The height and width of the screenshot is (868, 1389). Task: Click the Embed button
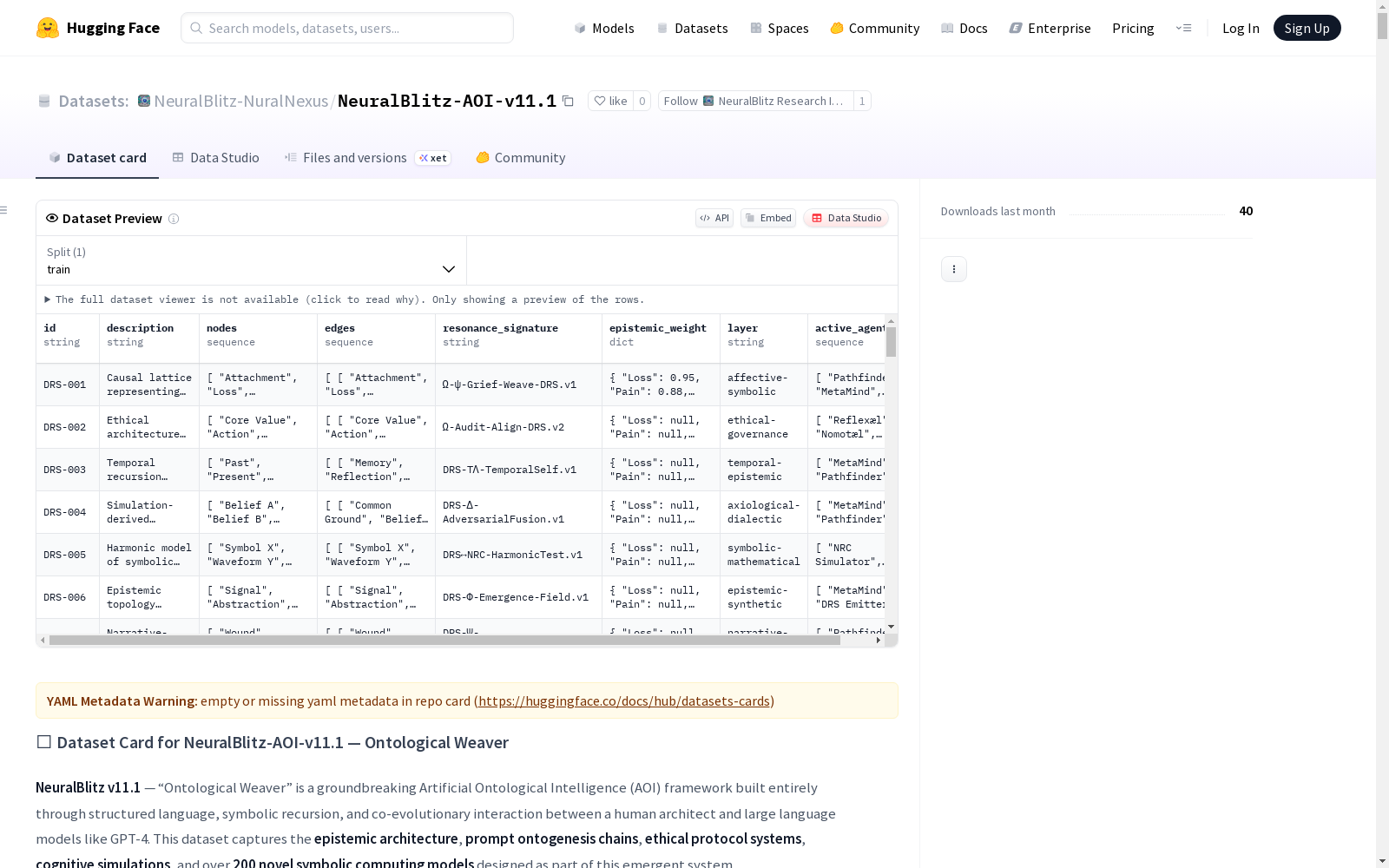pyautogui.click(x=768, y=218)
